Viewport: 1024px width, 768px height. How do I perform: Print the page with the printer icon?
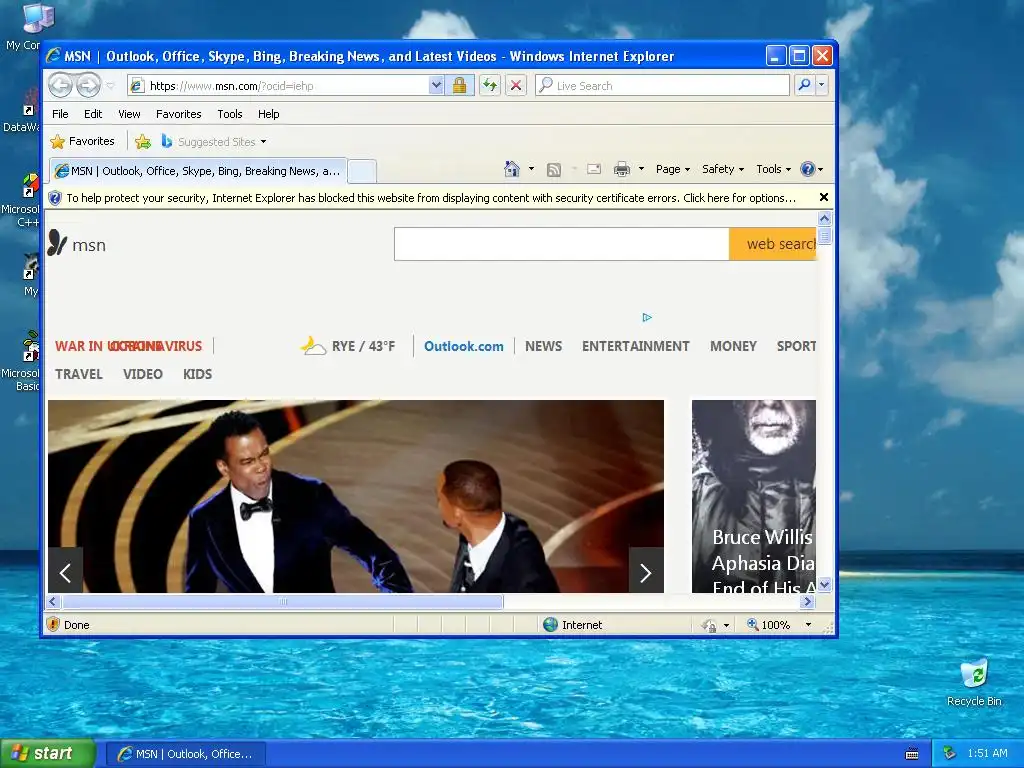tap(622, 170)
